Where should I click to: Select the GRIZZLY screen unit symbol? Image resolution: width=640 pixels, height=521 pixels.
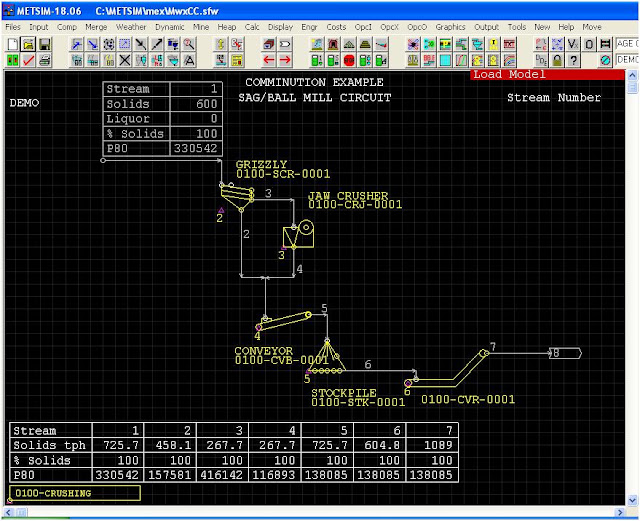pos(238,197)
